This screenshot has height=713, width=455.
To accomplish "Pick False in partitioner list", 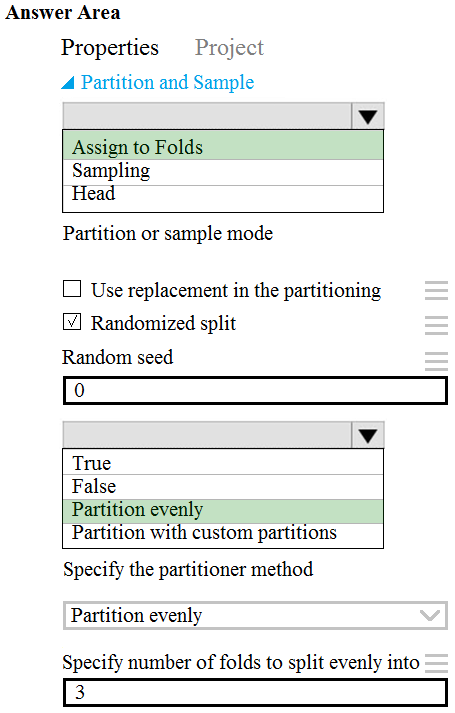I will point(223,487).
